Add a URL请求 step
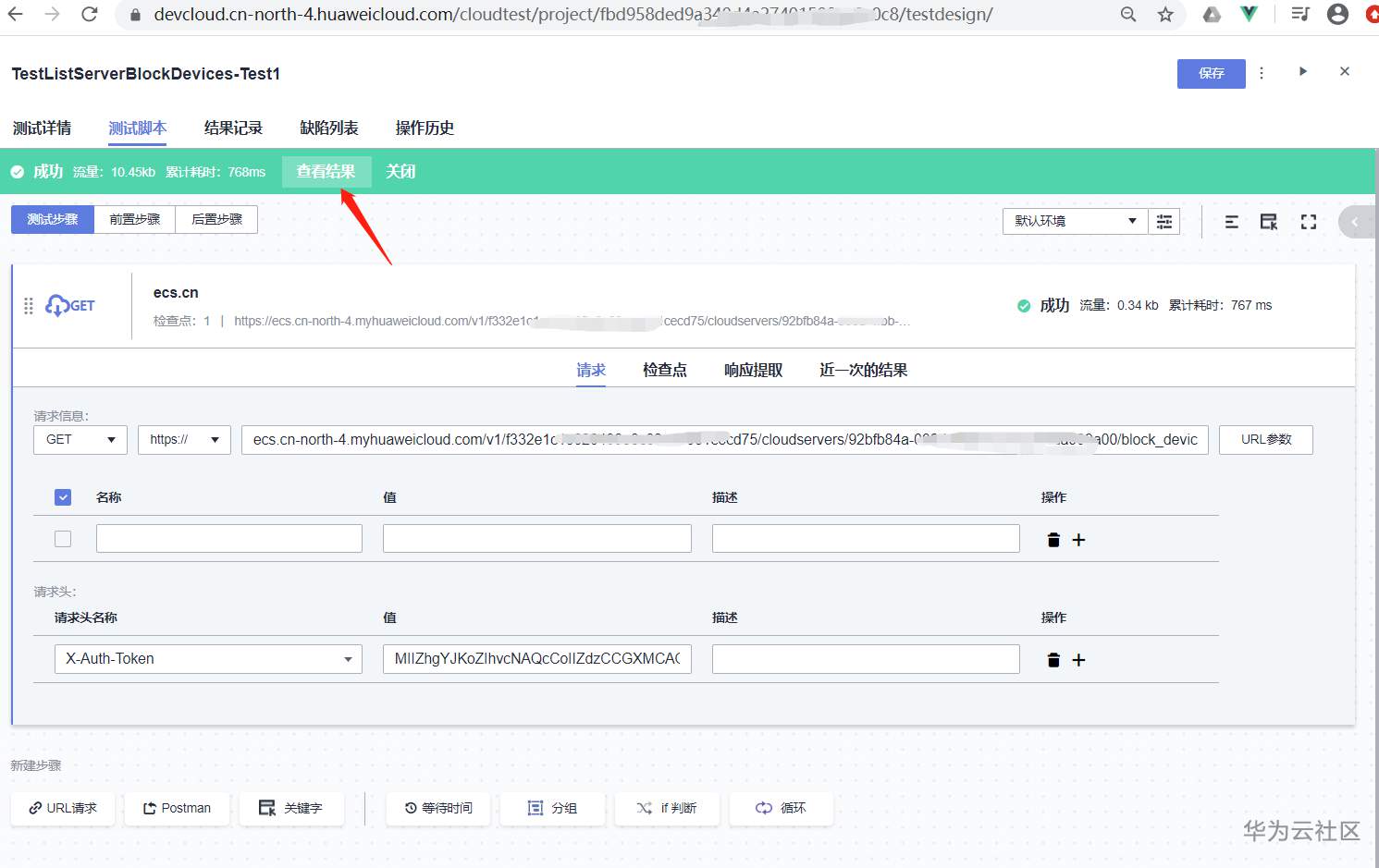This screenshot has width=1379, height=868. tap(63, 808)
